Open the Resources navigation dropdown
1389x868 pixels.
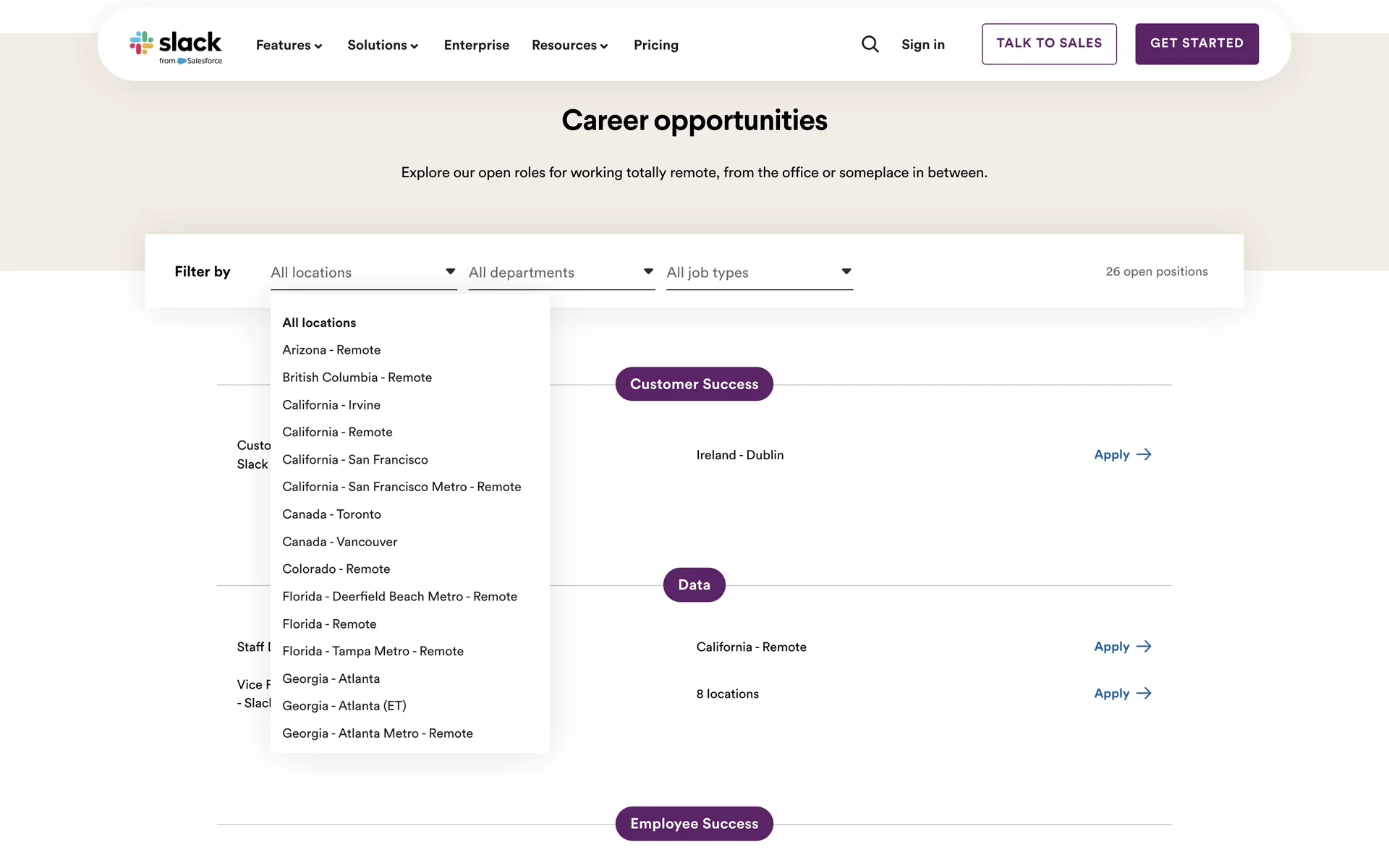[x=570, y=45]
